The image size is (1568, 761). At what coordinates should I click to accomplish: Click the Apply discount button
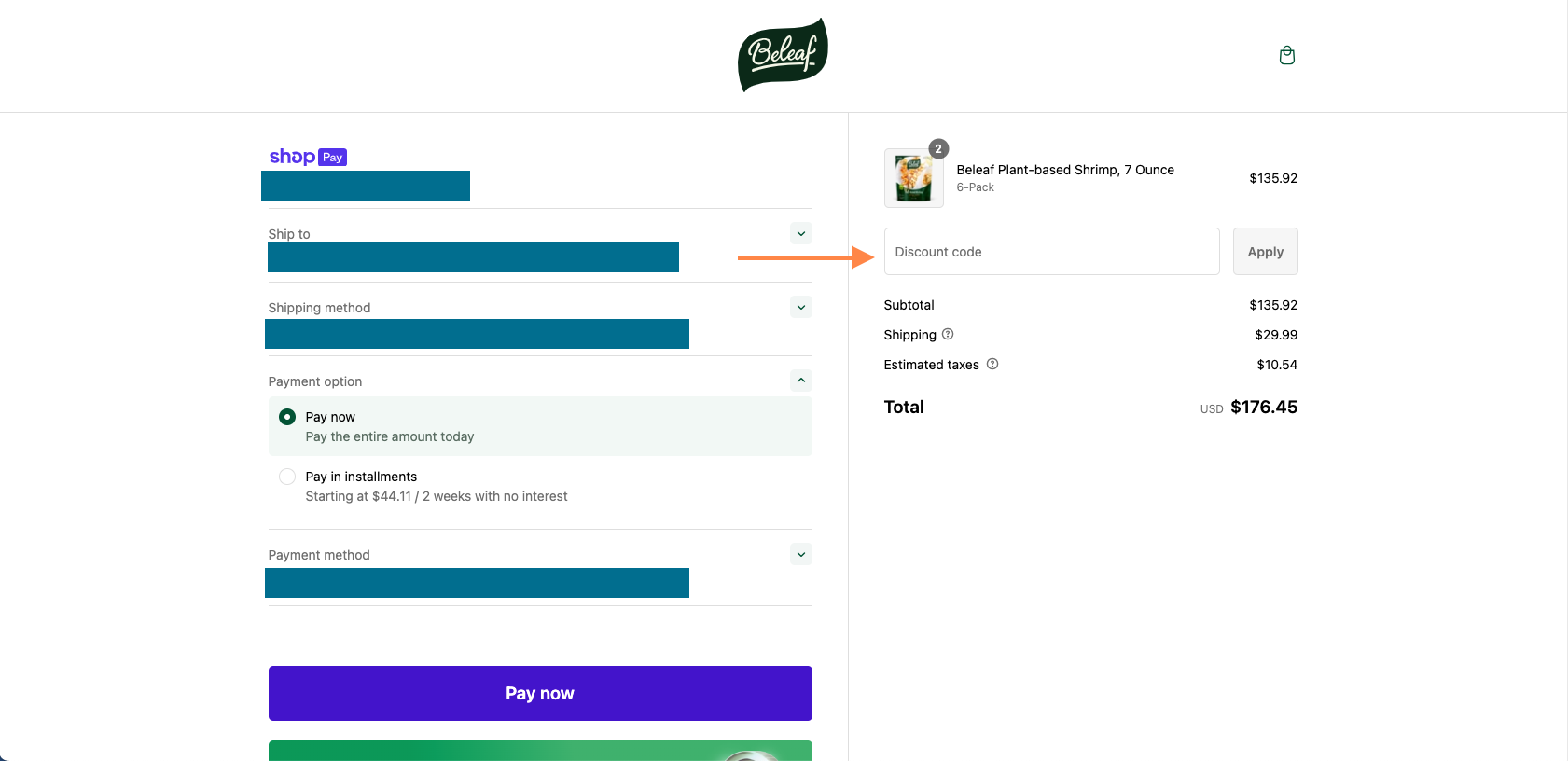coord(1265,252)
